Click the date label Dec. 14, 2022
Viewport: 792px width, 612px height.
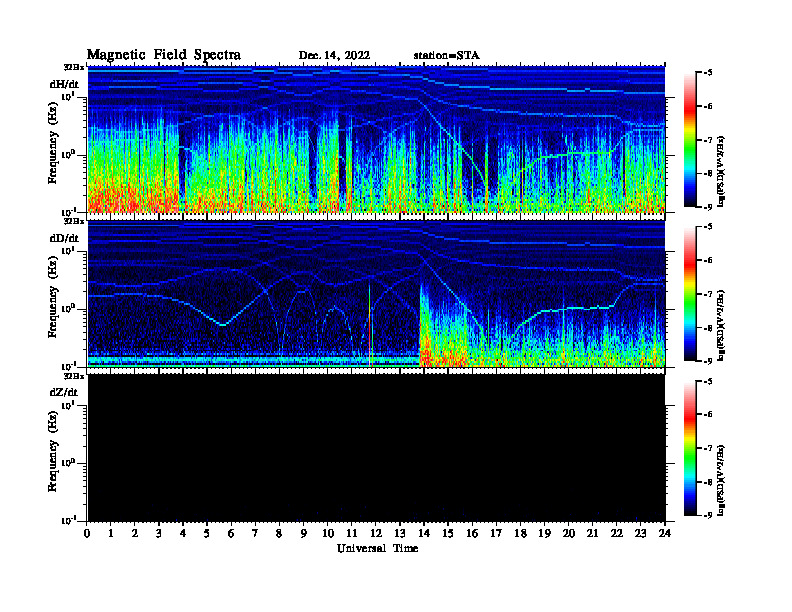pyautogui.click(x=334, y=56)
